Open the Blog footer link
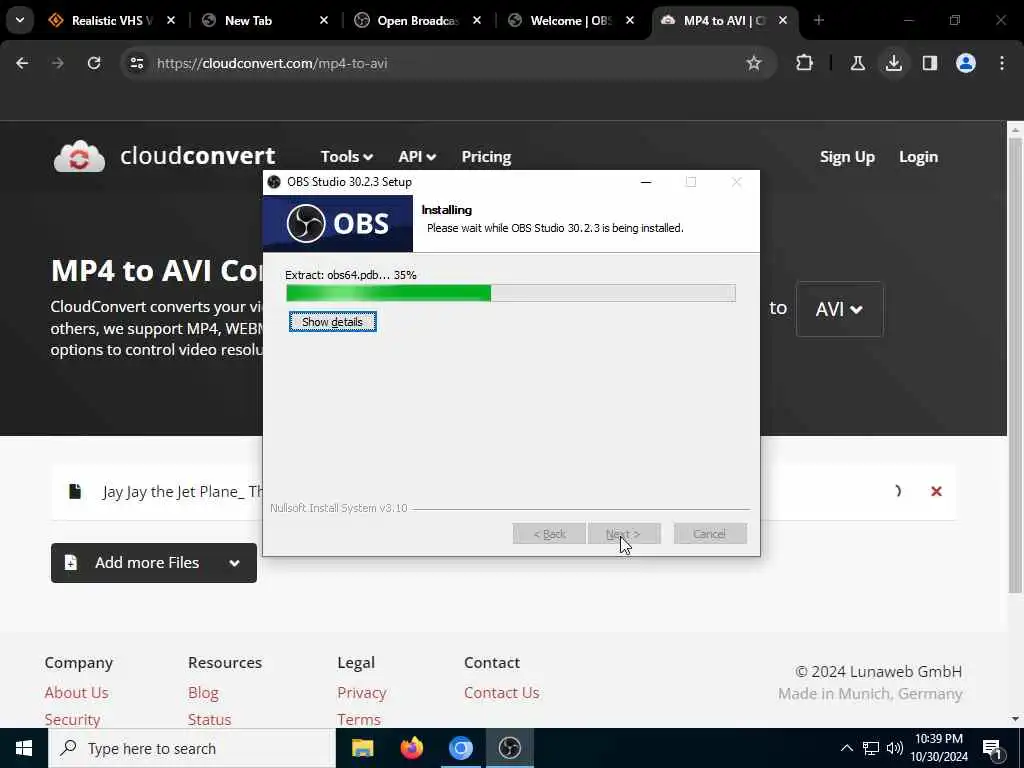Screen dimensions: 1024x768 203,692
